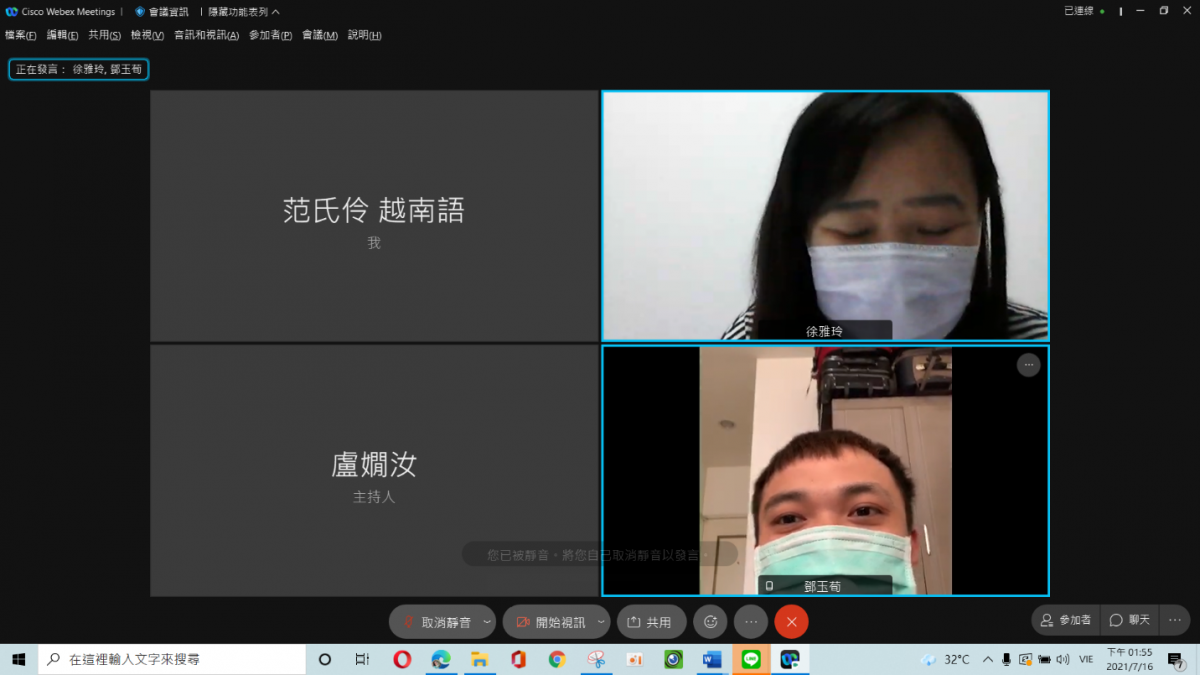Open Google Chrome from the taskbar
Viewport: 1200px width, 675px height.
coord(557,659)
